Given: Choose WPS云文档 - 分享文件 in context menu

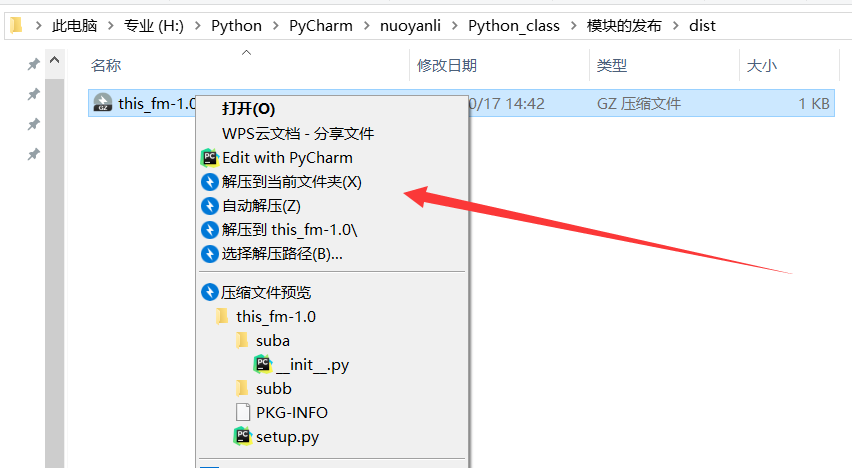Looking at the screenshot, I should pyautogui.click(x=298, y=134).
